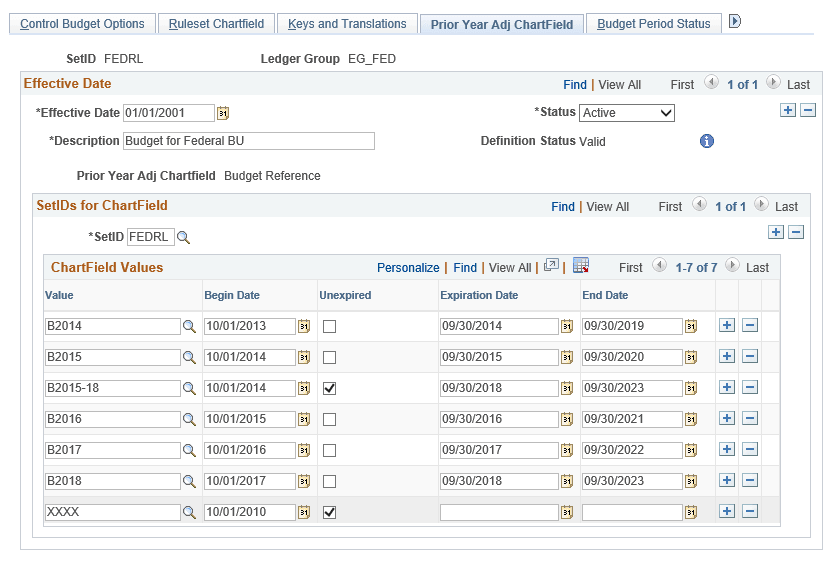This screenshot has height=562, width=835.
Task: Open calendar for Effective Date field
Action: (223, 113)
